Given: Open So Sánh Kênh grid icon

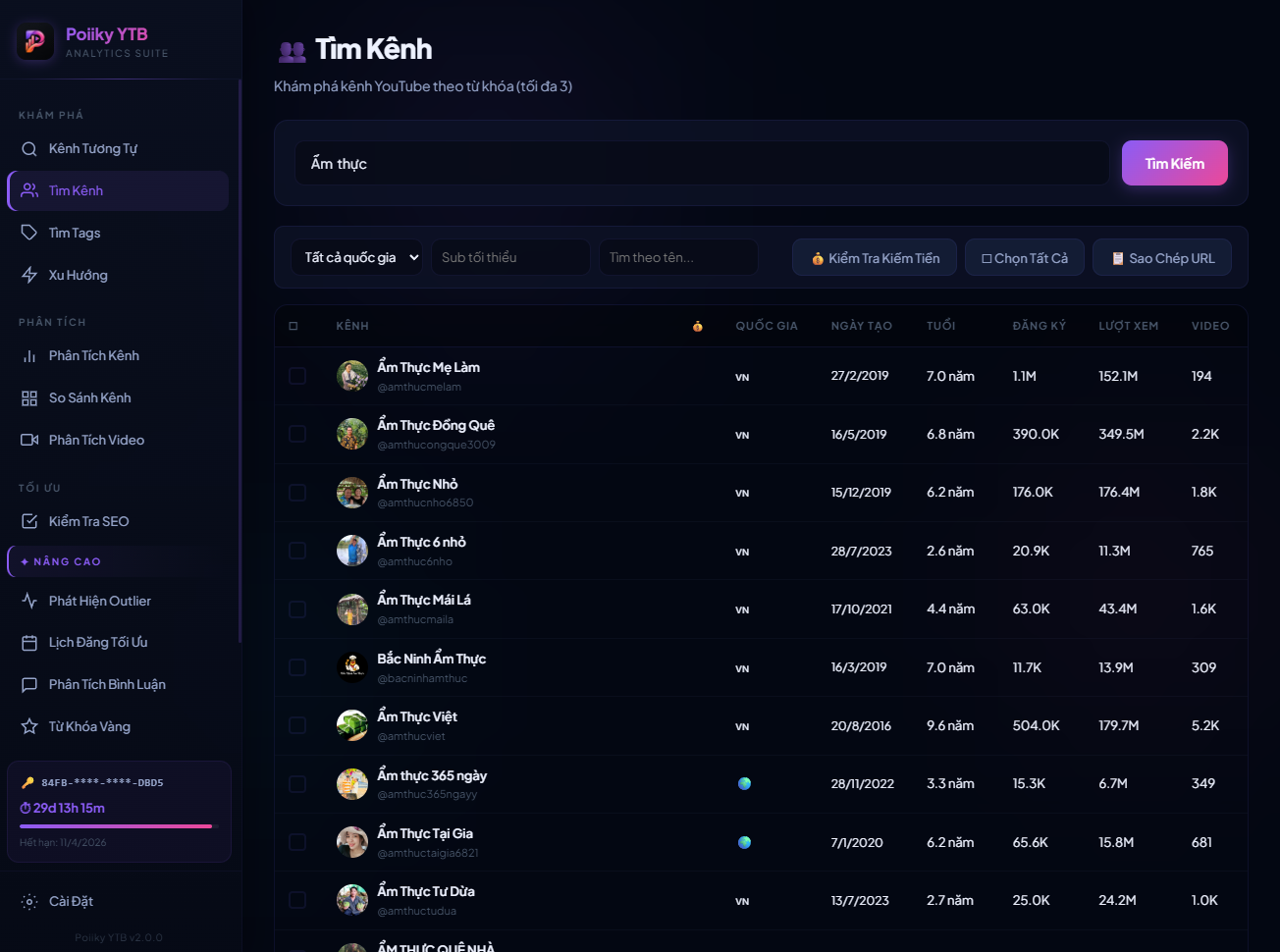Looking at the screenshot, I should point(29,398).
